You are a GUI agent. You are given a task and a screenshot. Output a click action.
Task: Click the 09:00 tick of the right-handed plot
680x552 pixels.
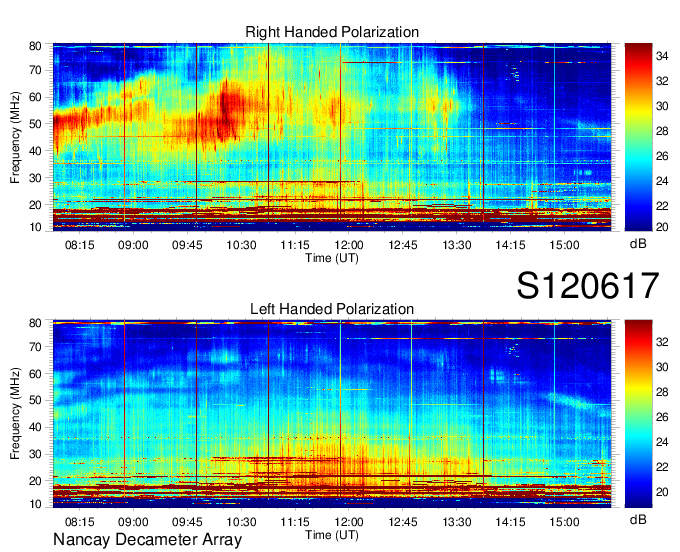coord(133,245)
